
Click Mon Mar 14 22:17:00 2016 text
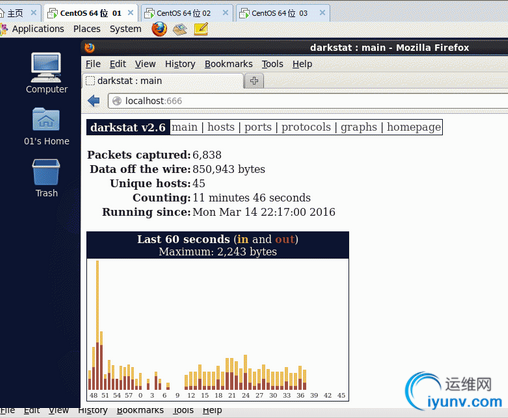(264, 212)
